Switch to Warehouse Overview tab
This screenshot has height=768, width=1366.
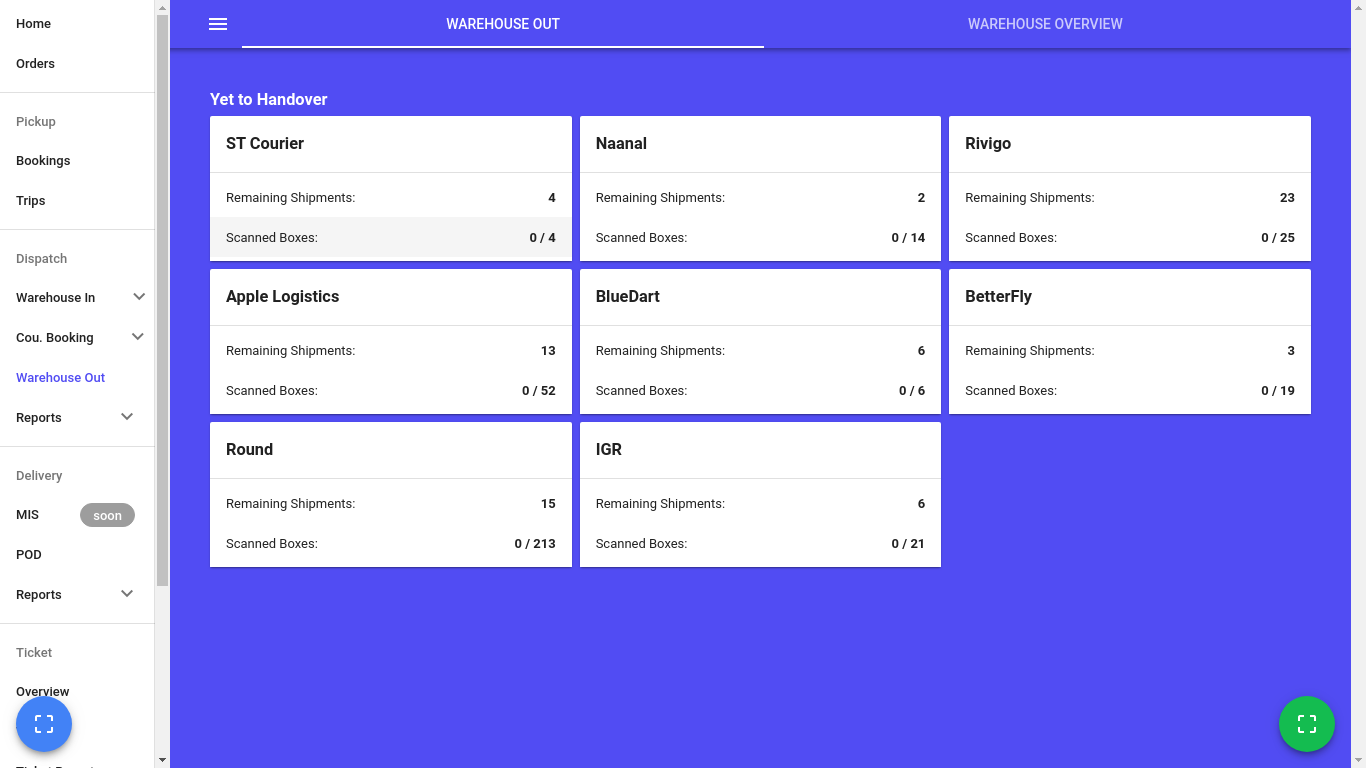[1044, 24]
